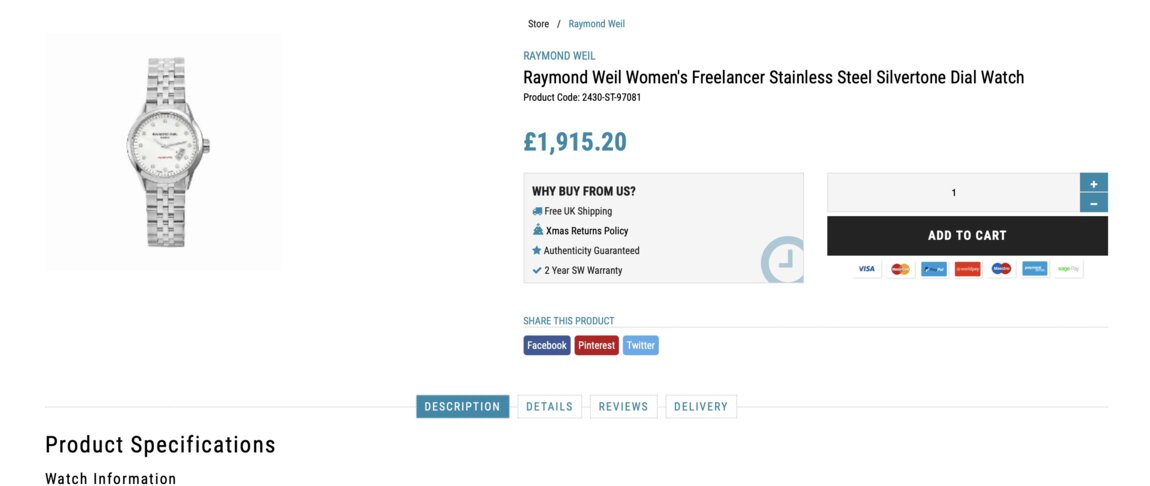1150x486 pixels.
Task: Click the Maestro payment icon
Action: pos(1001,269)
